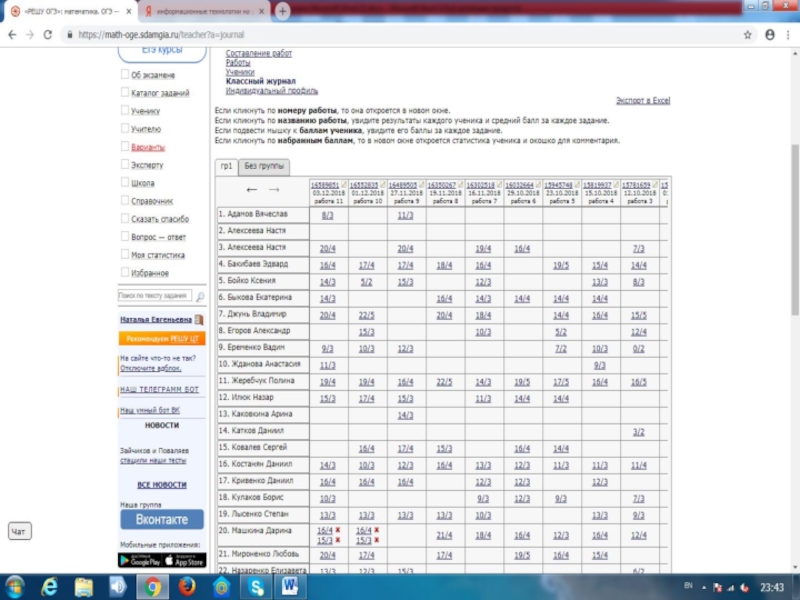Open Skype from the taskbar
800x600 pixels.
coord(256,587)
